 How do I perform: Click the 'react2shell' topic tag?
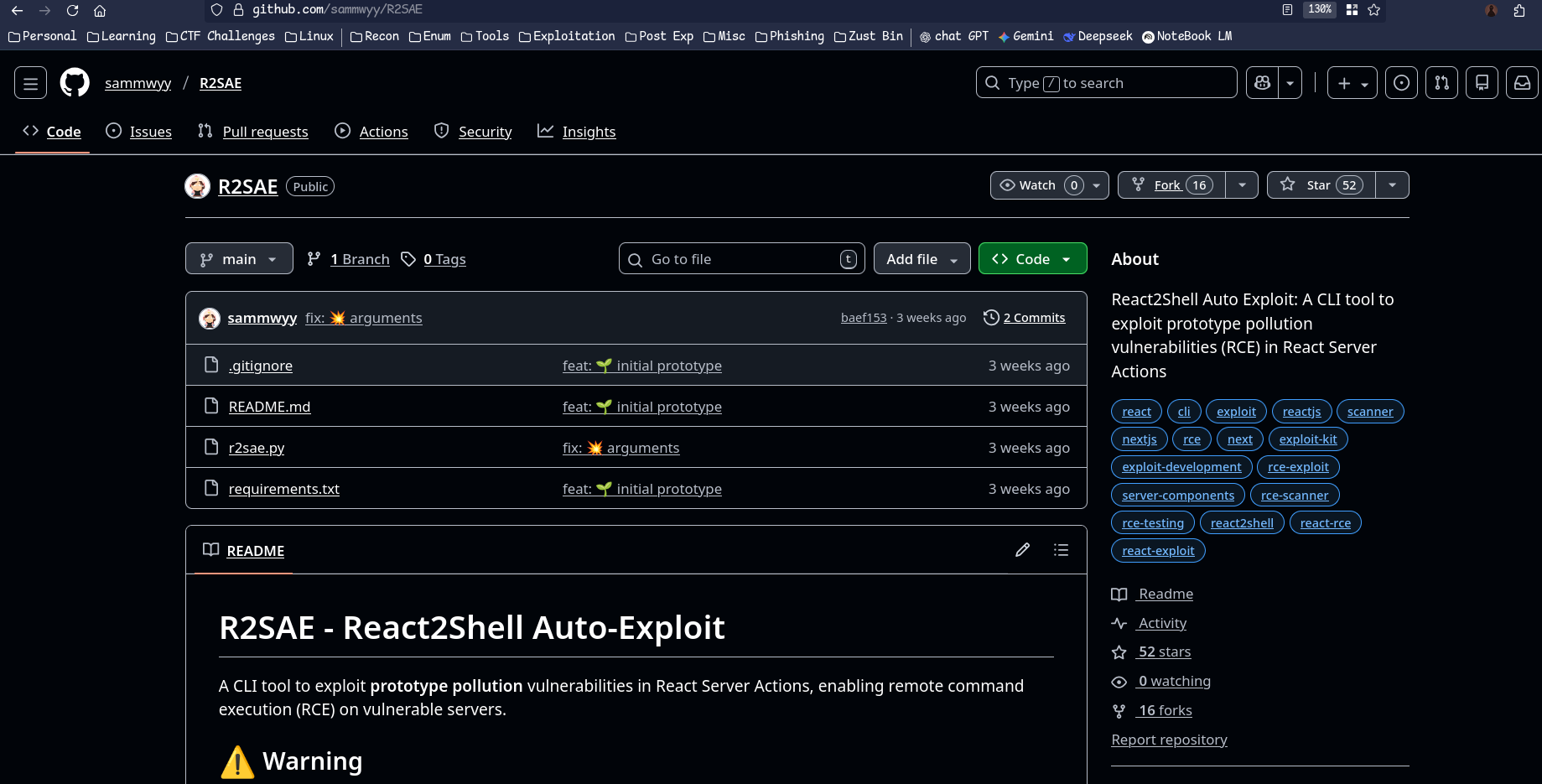click(x=1242, y=523)
